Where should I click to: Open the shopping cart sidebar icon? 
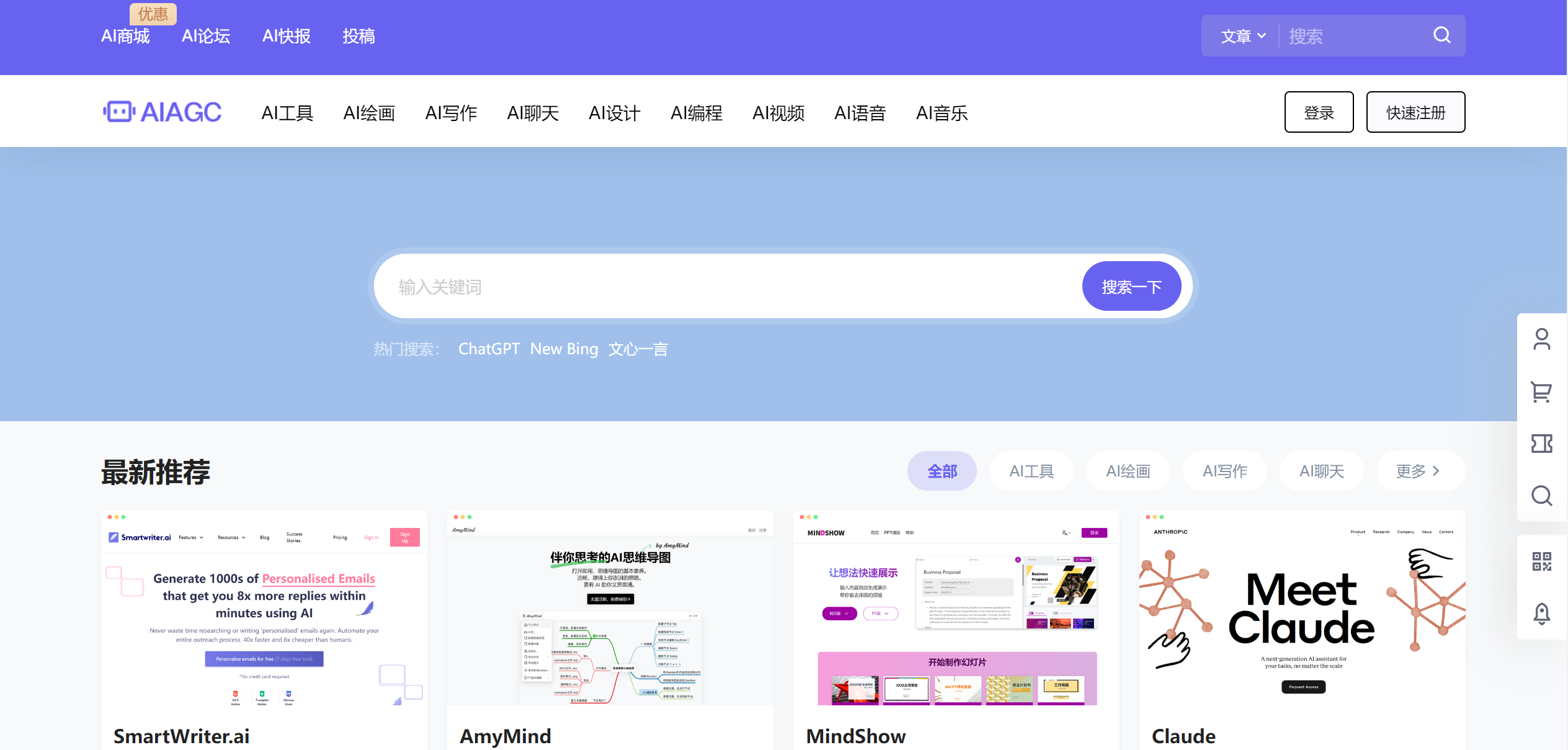coord(1542,391)
